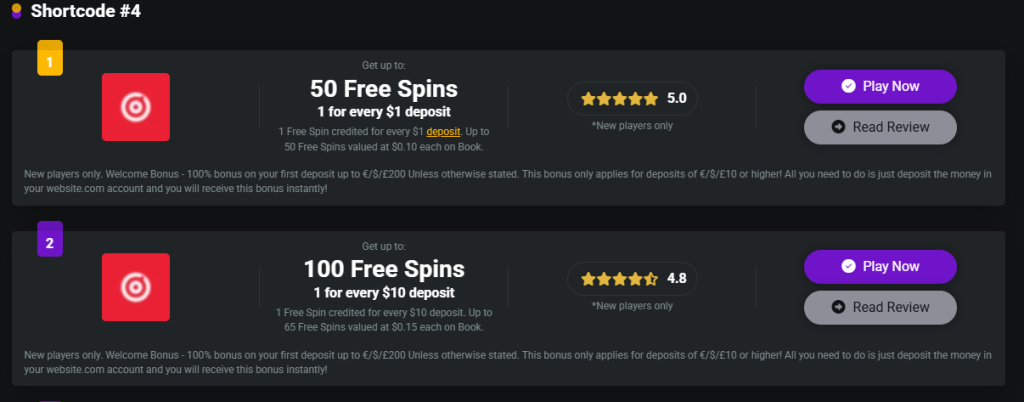Click Play Now for the 100 Free Spins offer
The width and height of the screenshot is (1024, 402).
880,266
